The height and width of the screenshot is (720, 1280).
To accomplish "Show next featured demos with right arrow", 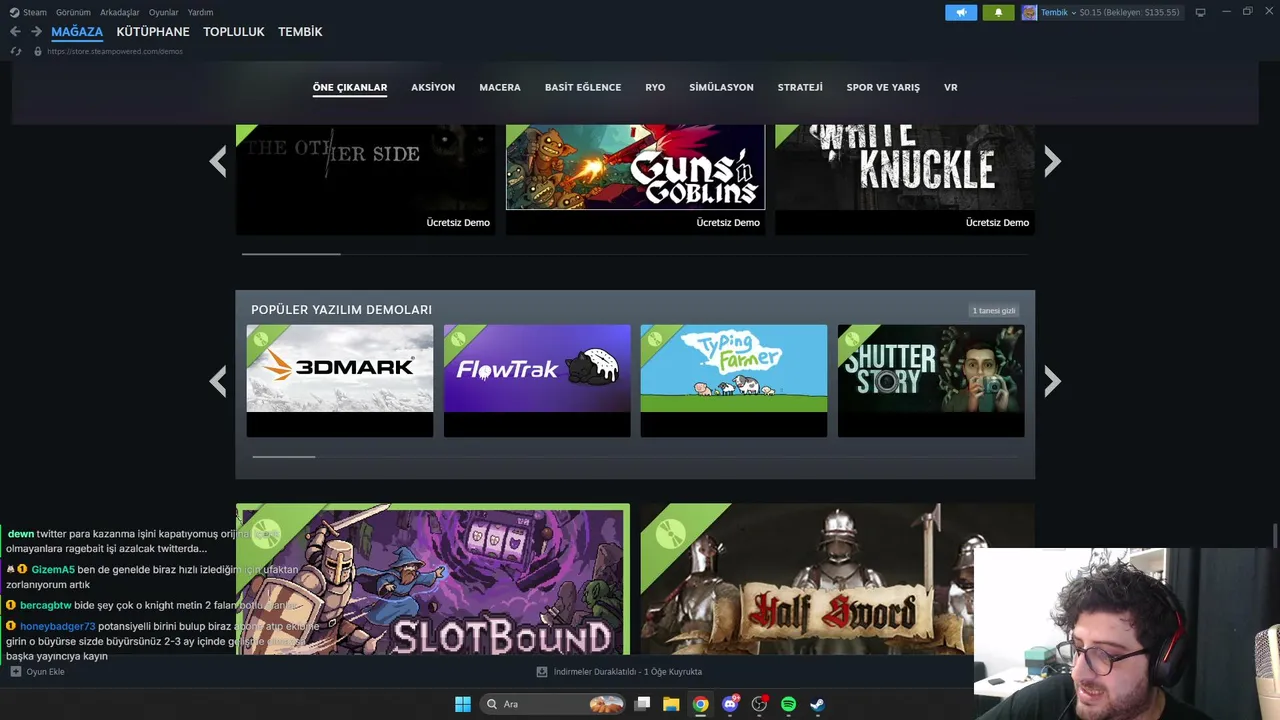I will (x=1052, y=161).
